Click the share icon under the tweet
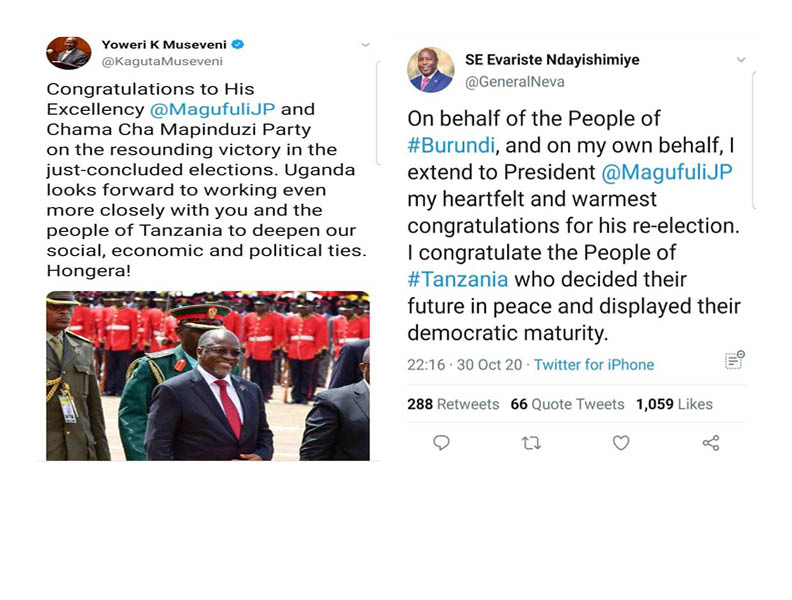The image size is (792, 600). click(x=711, y=443)
